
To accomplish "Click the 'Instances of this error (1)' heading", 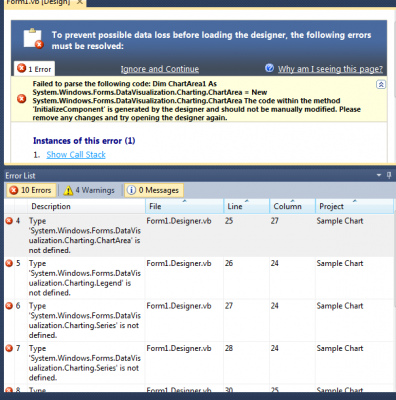I will (84, 141).
